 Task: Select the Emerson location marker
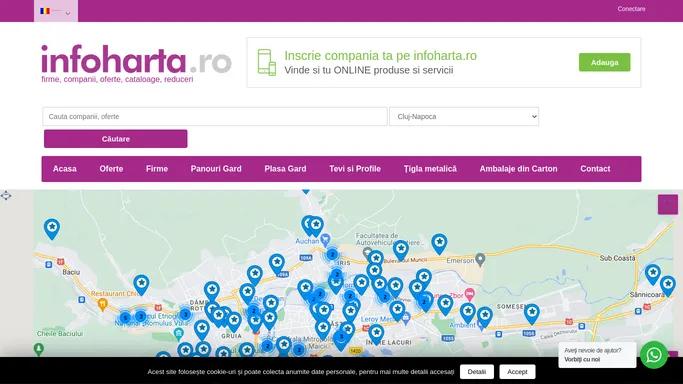[x=480, y=259]
